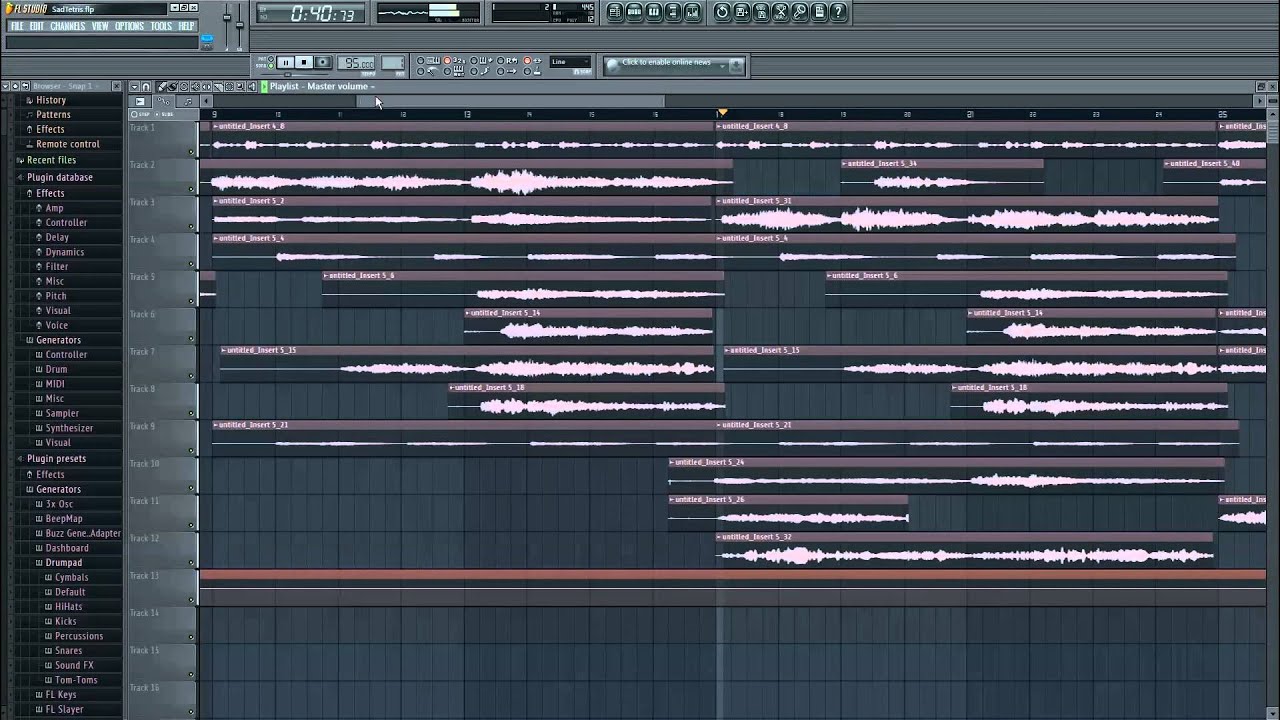Open the Browser panel menu arrow
Viewport: 1280px width, 720px height.
tap(5, 87)
